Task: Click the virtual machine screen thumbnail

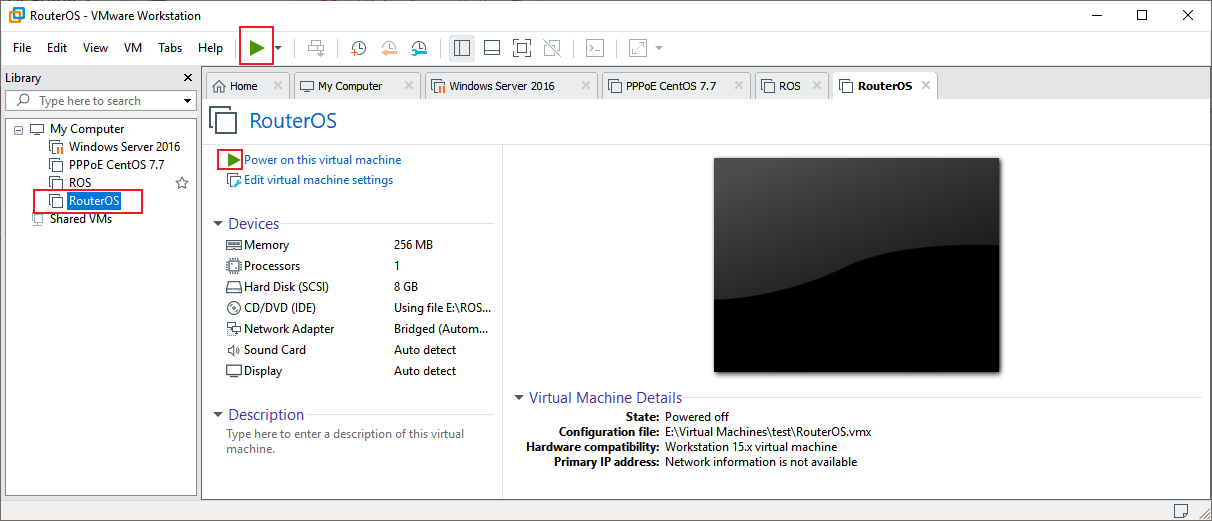Action: click(856, 264)
